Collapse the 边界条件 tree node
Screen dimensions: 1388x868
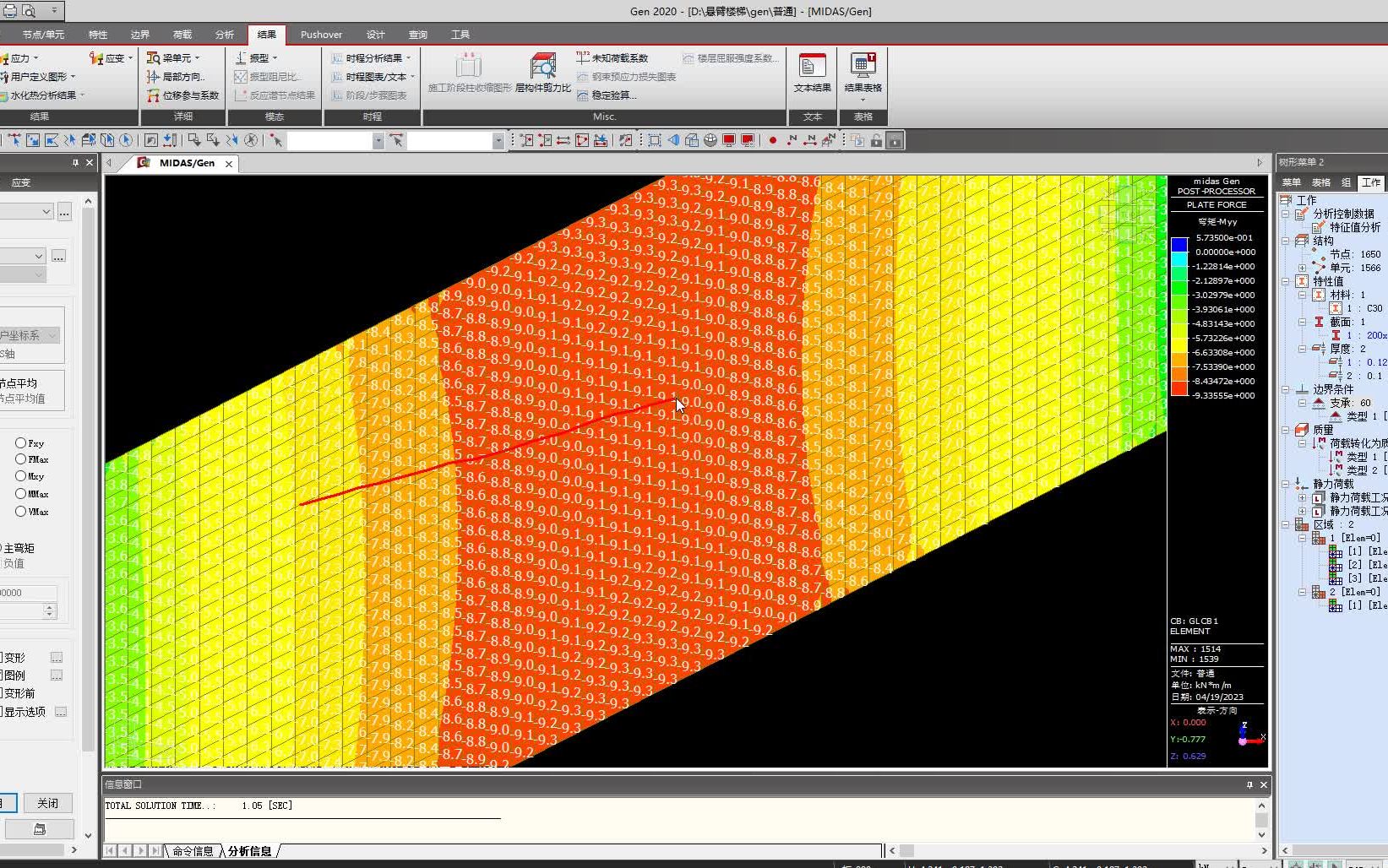[1287, 389]
